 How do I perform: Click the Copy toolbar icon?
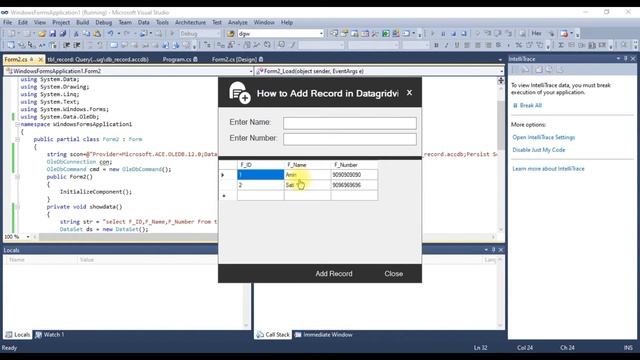[x=87, y=33]
